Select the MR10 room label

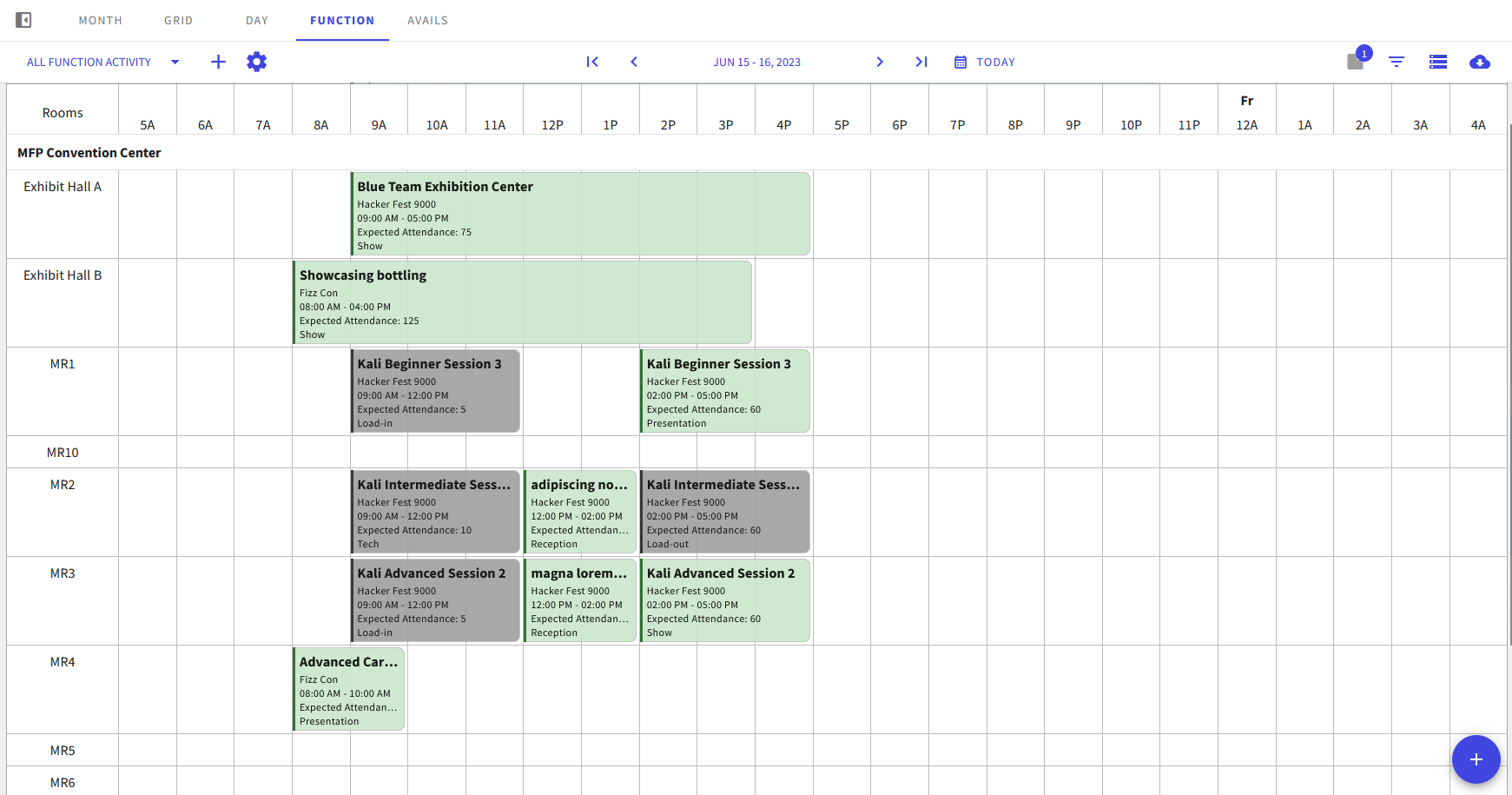click(x=63, y=453)
